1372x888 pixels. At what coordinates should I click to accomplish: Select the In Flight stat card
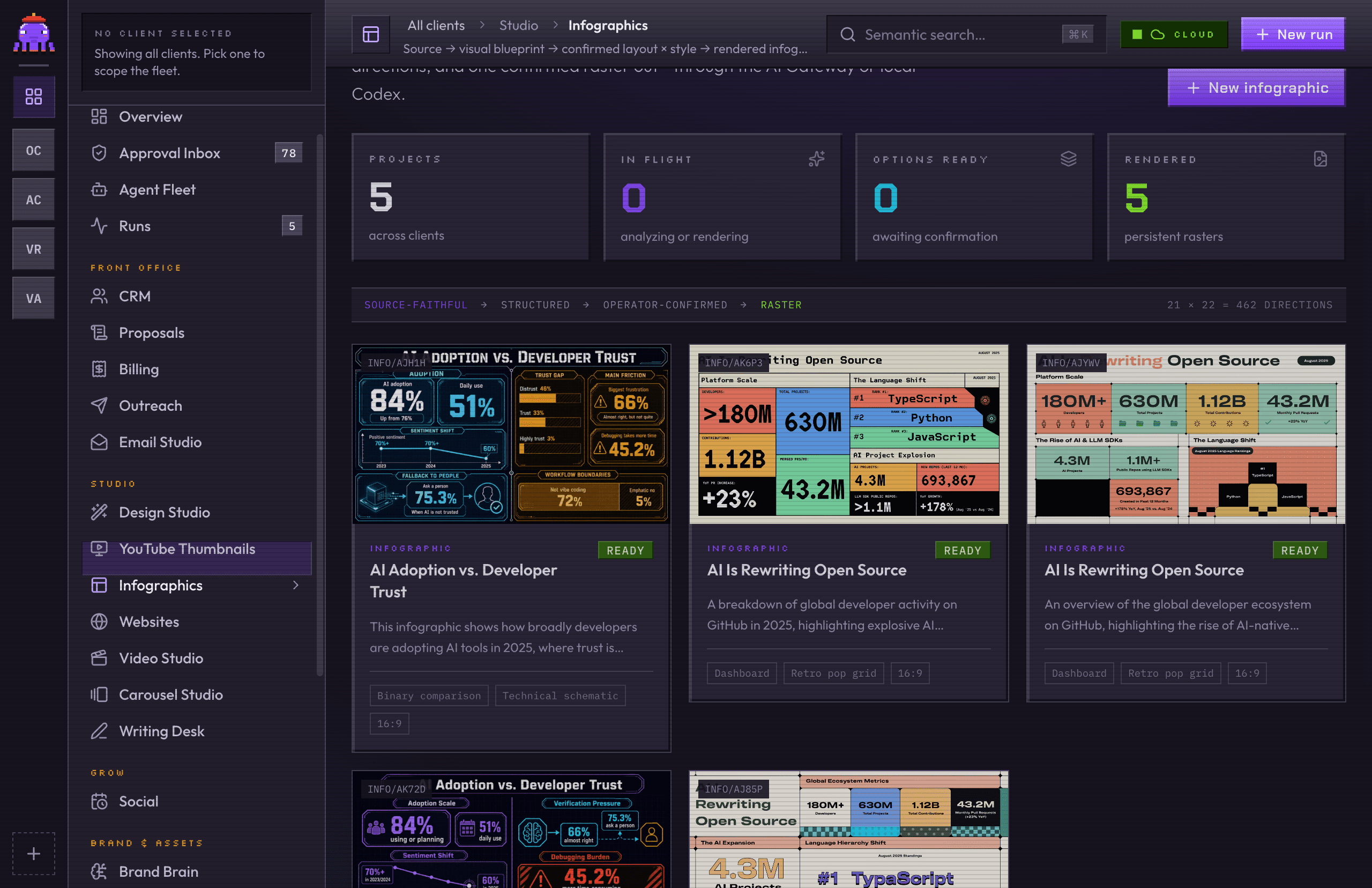coord(722,198)
